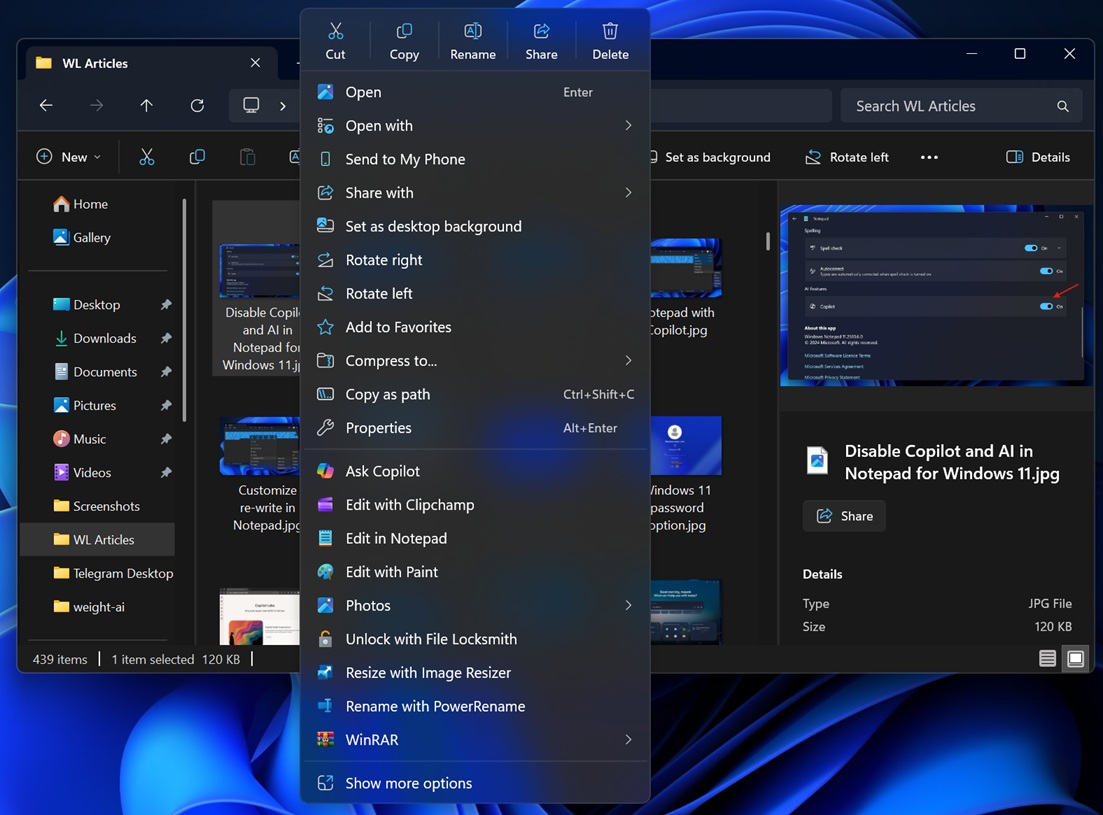The image size is (1103, 815).
Task: Cut the selected file using the Cut icon
Action: [335, 40]
